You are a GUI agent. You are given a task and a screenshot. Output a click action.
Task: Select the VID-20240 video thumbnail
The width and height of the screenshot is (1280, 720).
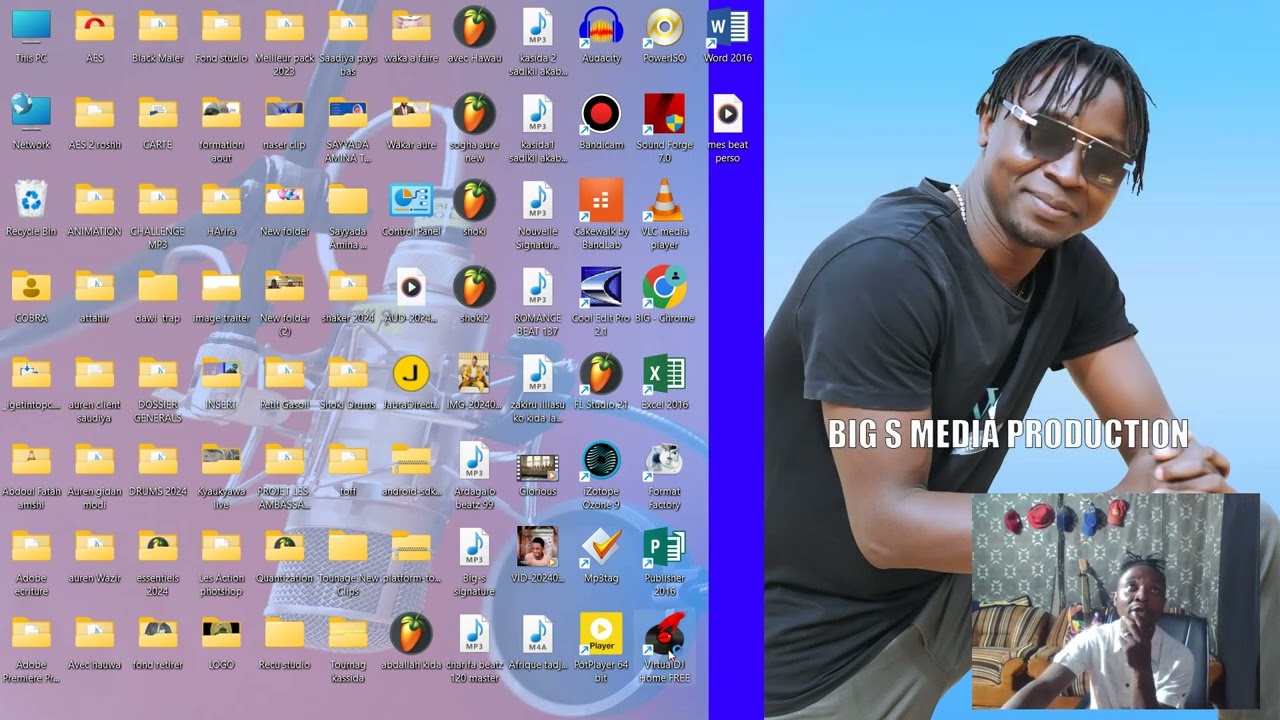pyautogui.click(x=538, y=548)
